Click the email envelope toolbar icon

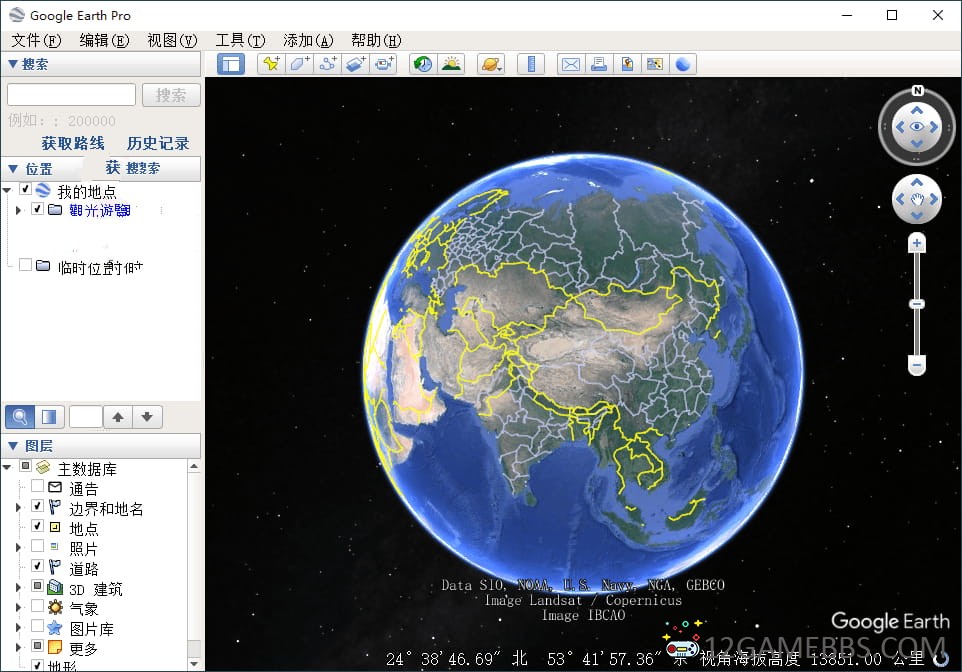[571, 64]
